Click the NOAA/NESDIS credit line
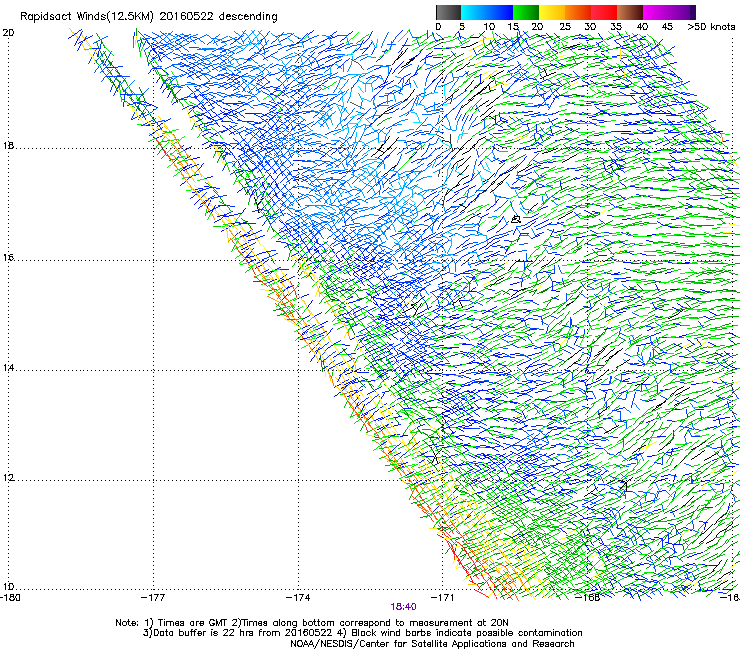This screenshot has width=740, height=650. (x=432, y=644)
